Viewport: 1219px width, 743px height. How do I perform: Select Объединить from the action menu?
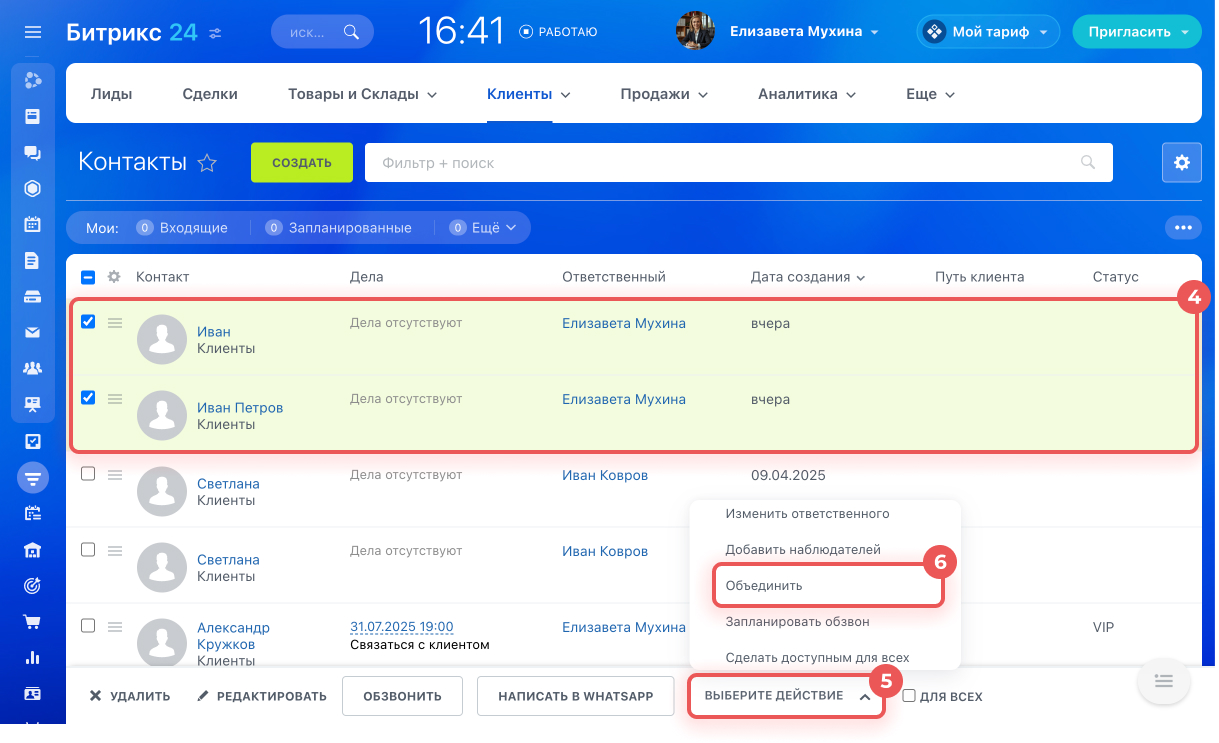[764, 585]
